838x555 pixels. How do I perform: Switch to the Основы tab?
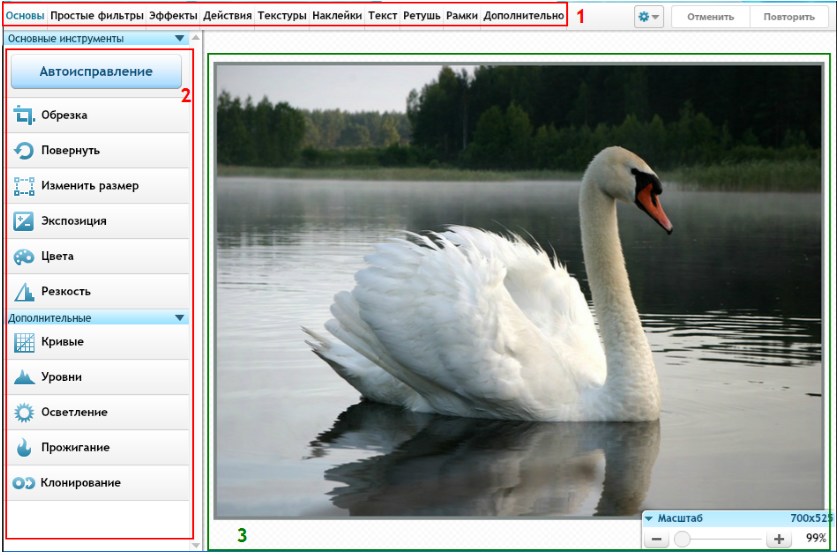click(x=25, y=16)
